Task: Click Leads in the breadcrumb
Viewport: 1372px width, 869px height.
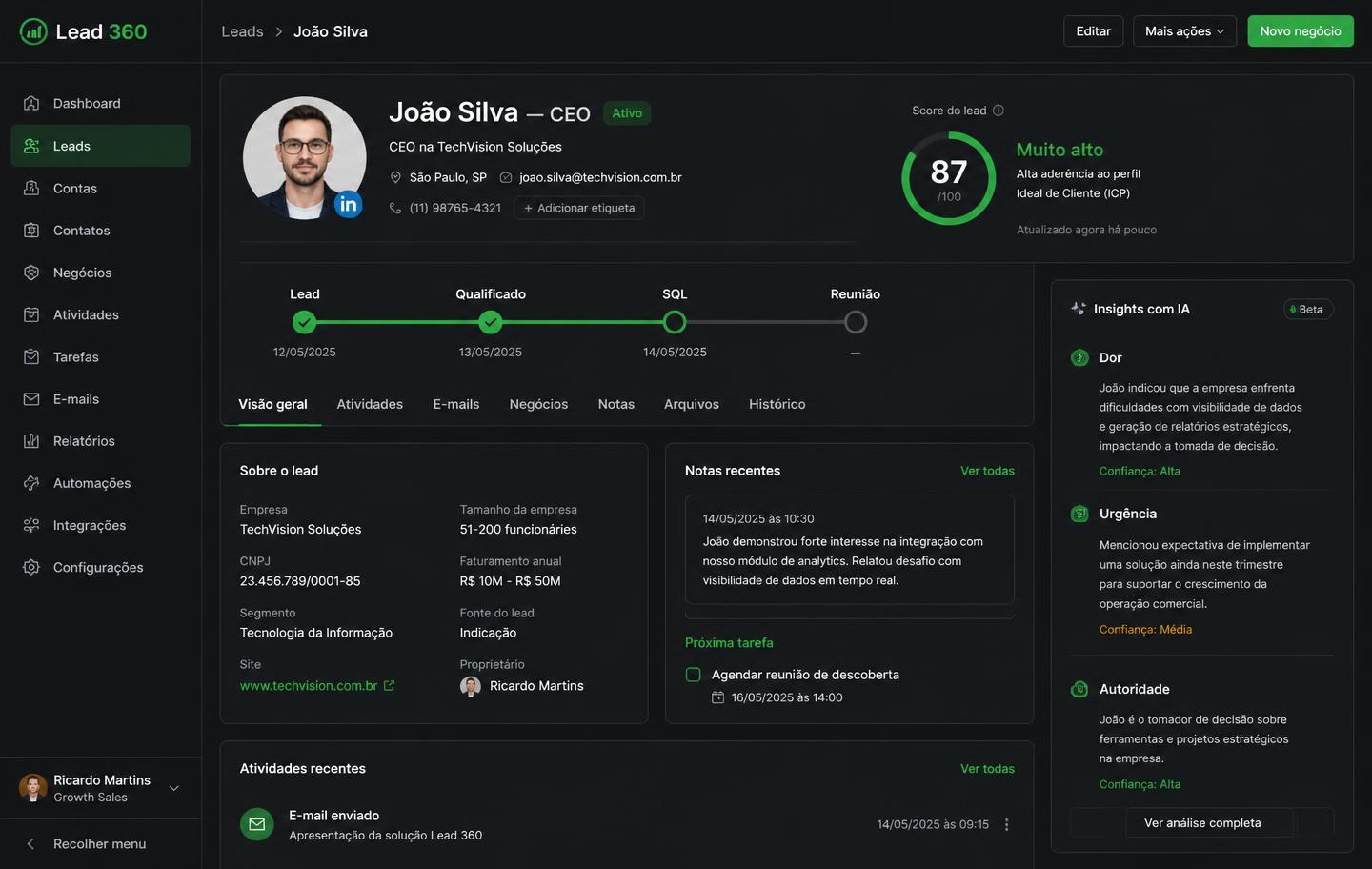Action: pos(242,31)
